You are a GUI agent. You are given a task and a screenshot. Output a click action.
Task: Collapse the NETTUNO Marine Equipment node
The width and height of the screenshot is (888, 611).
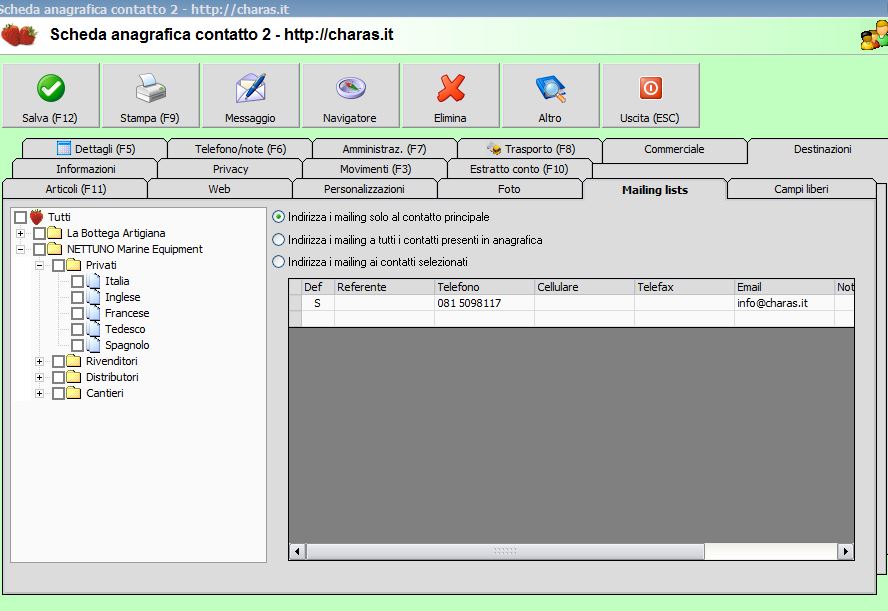(20, 249)
